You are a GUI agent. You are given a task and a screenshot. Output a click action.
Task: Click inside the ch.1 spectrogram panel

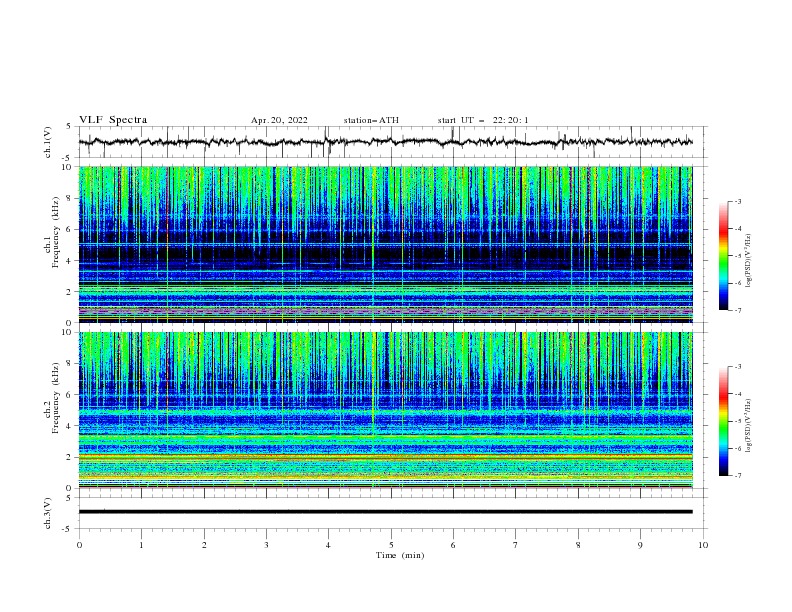[385, 244]
